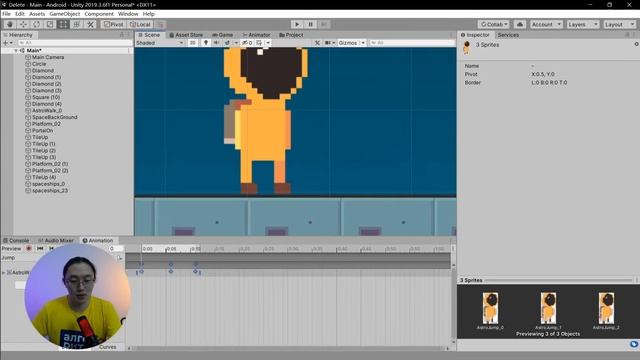This screenshot has height=360, width=640.
Task: Select the Hand tool in toolbar
Action: tap(10, 24)
